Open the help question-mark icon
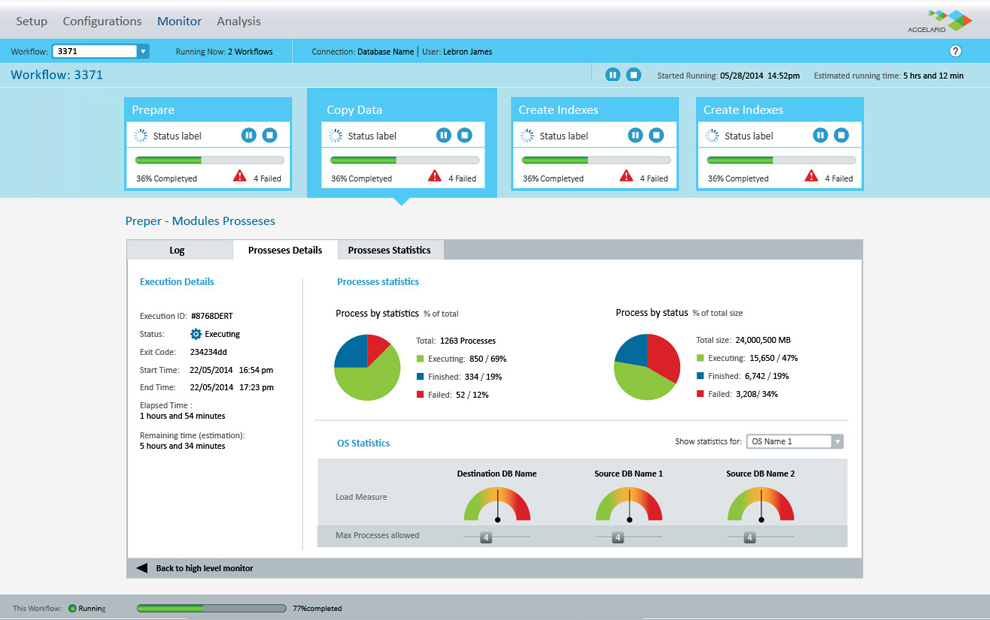This screenshot has height=620, width=990. click(955, 51)
